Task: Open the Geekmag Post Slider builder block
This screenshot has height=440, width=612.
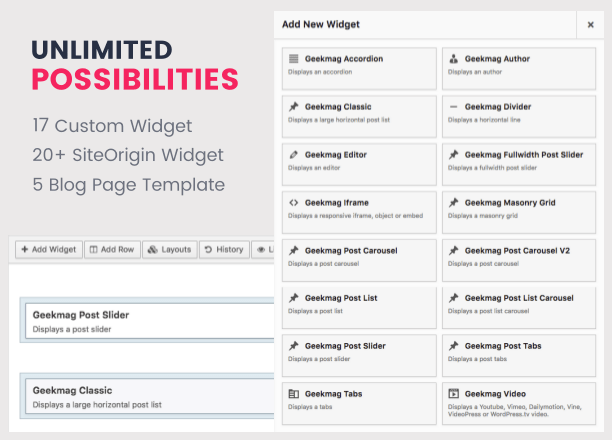Action: 150,321
